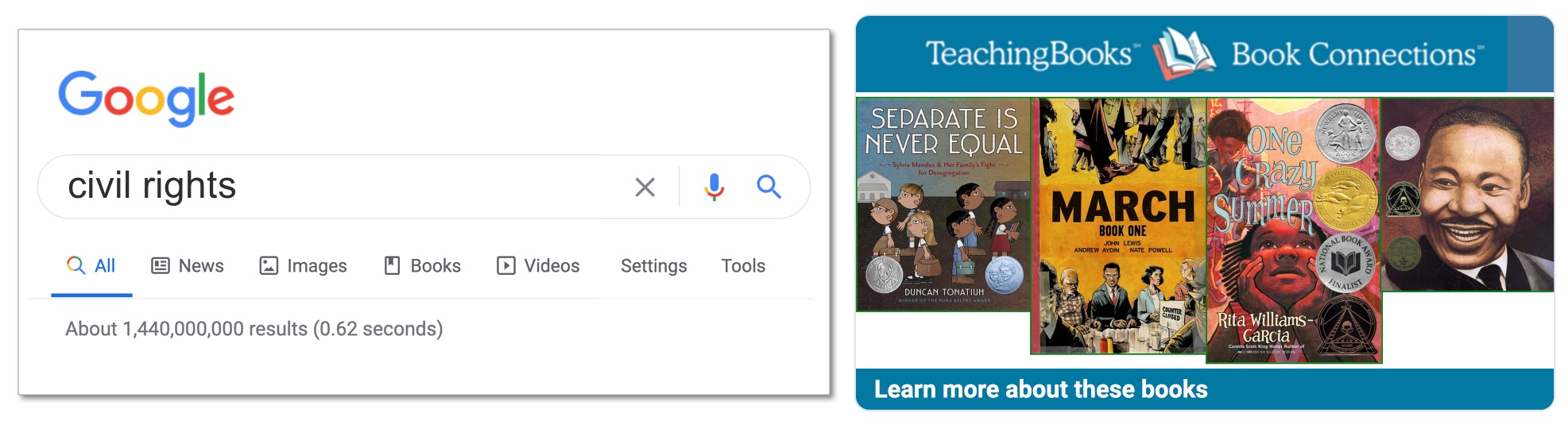Open 'Separate Is Never Equal' book cover

(x=943, y=205)
